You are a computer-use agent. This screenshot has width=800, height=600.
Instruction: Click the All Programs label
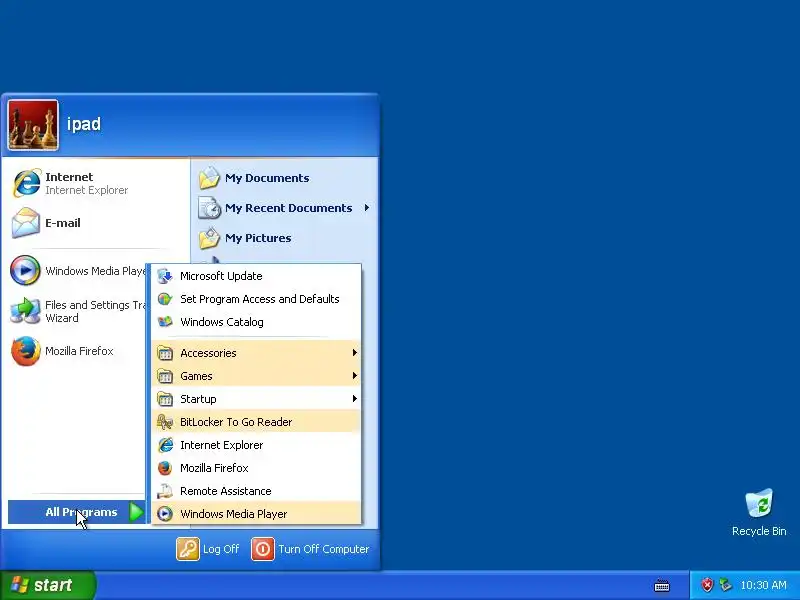81,512
